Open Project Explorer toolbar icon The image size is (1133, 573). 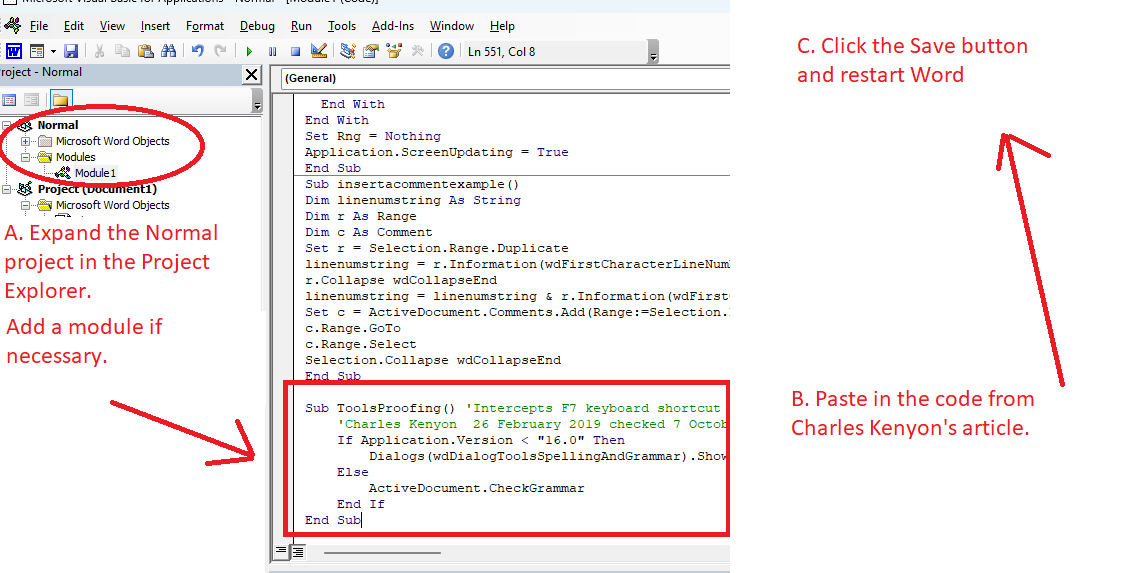[x=348, y=51]
